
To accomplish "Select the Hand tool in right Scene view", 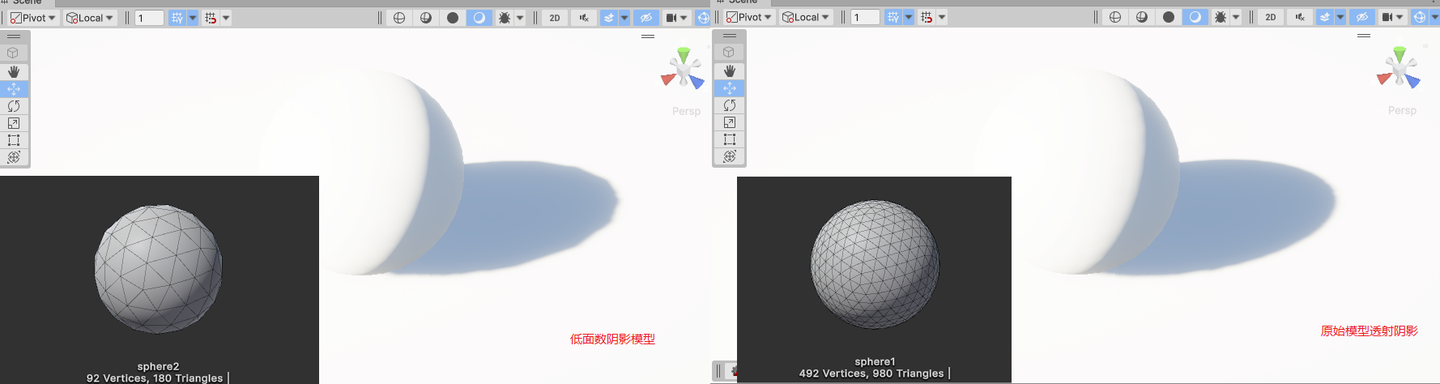I will coord(729,71).
